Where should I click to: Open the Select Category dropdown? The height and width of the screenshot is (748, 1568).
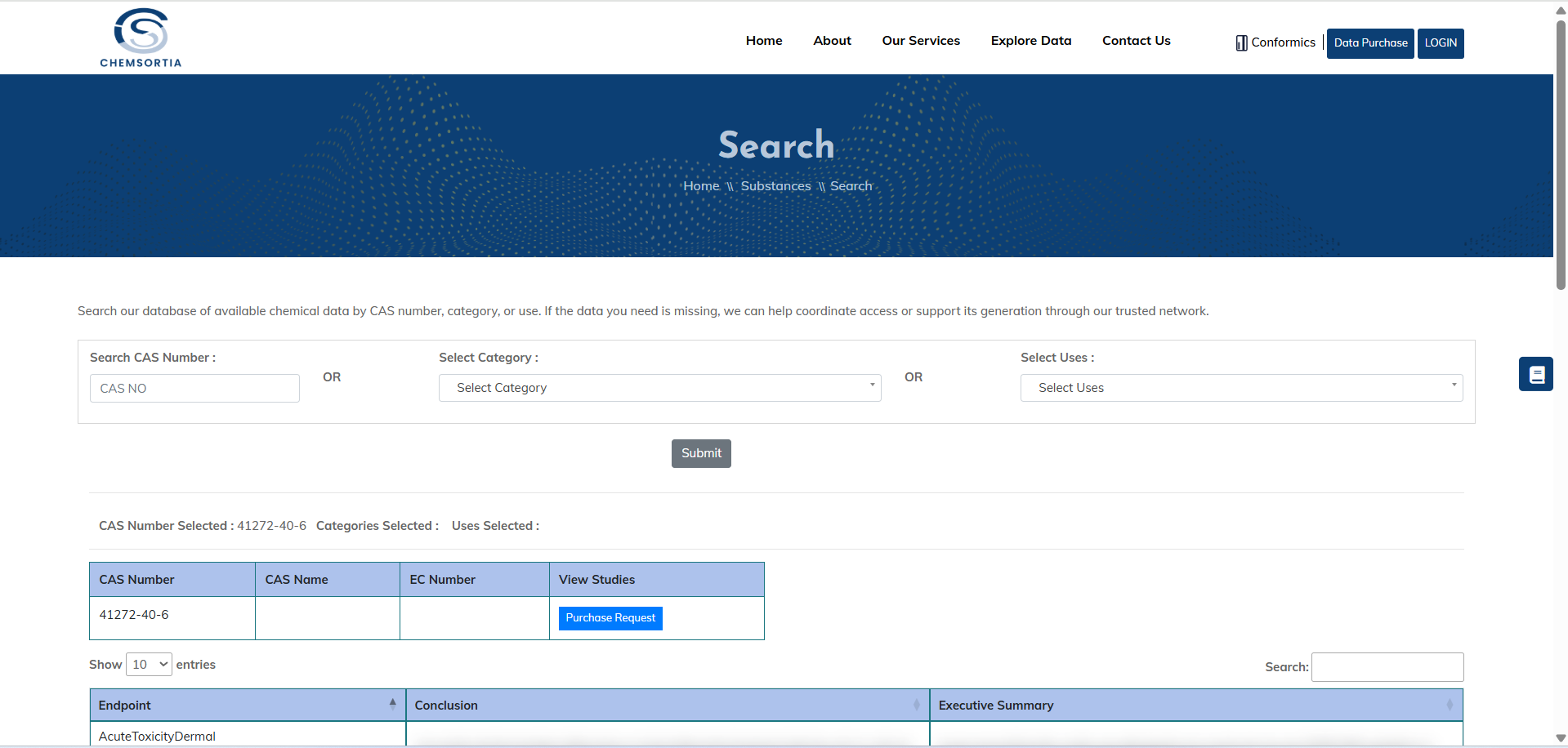659,388
